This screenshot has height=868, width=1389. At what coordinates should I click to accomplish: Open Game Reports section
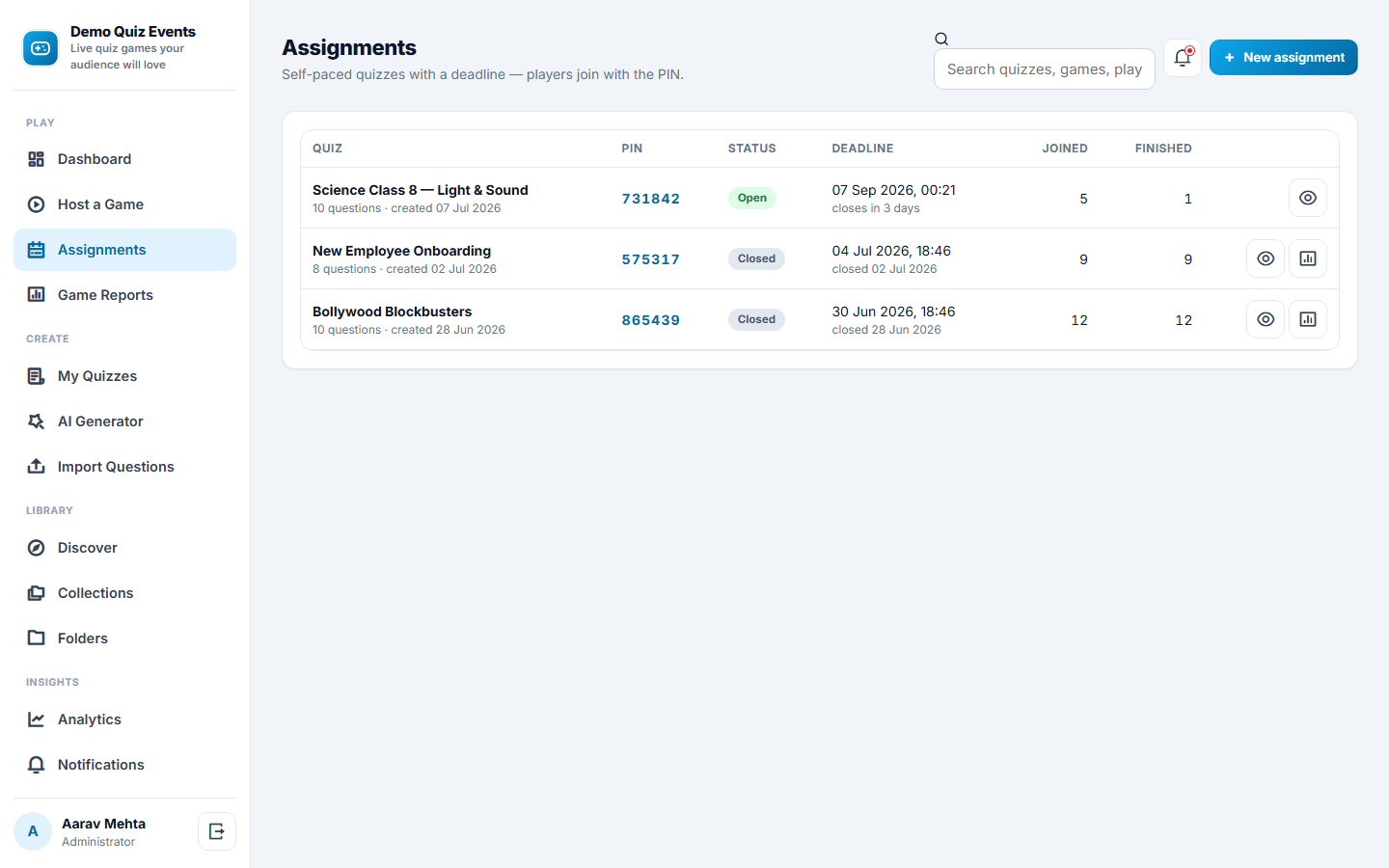click(124, 295)
